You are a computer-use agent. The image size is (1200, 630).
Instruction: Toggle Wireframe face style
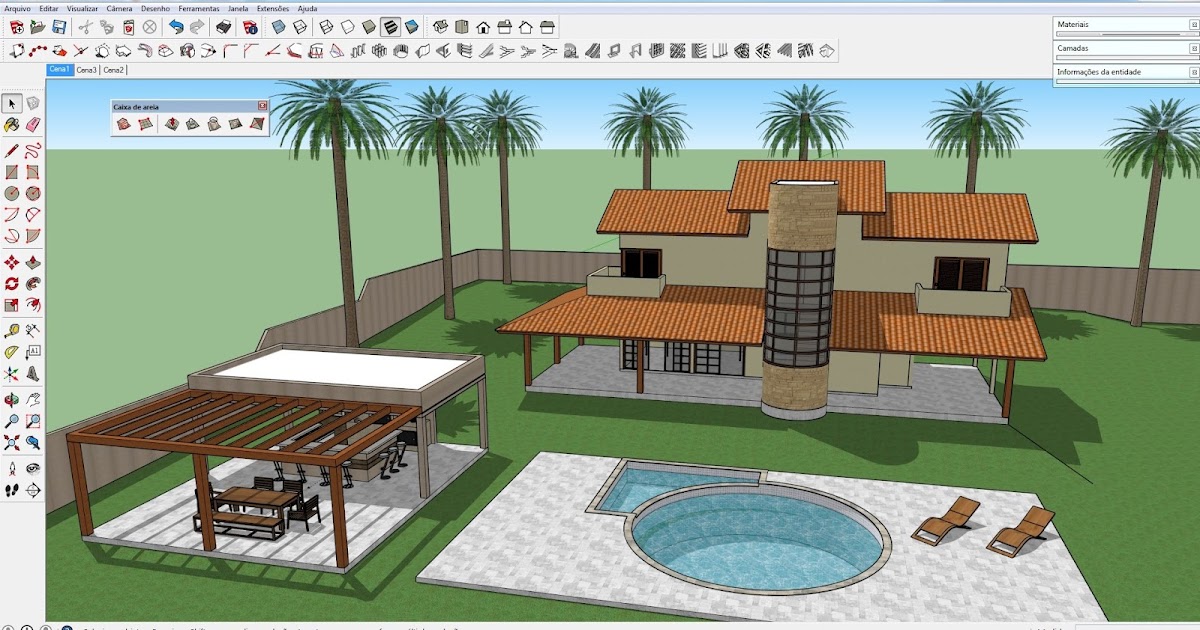point(326,27)
